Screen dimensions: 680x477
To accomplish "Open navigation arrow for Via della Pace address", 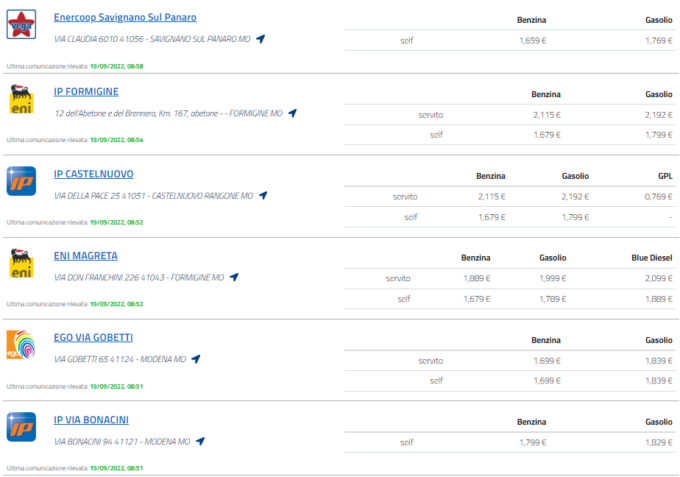I will (x=263, y=195).
